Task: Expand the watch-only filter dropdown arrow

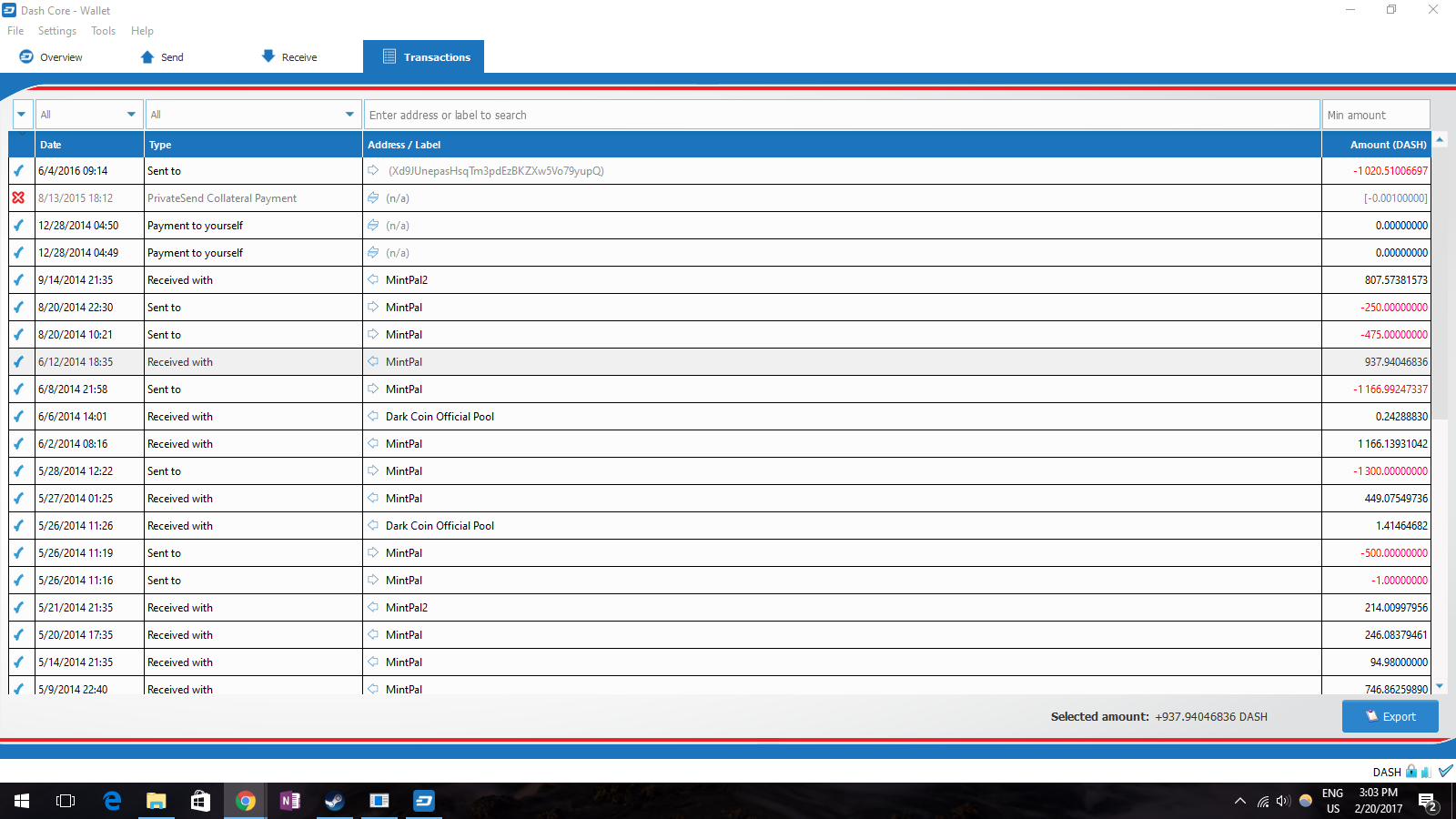Action: tap(22, 115)
